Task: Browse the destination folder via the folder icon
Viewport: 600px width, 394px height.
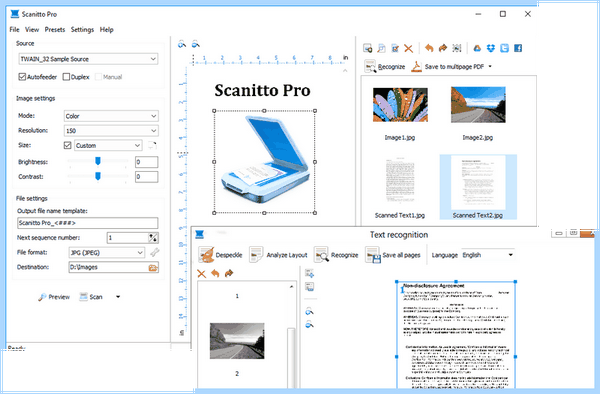Action: (153, 267)
